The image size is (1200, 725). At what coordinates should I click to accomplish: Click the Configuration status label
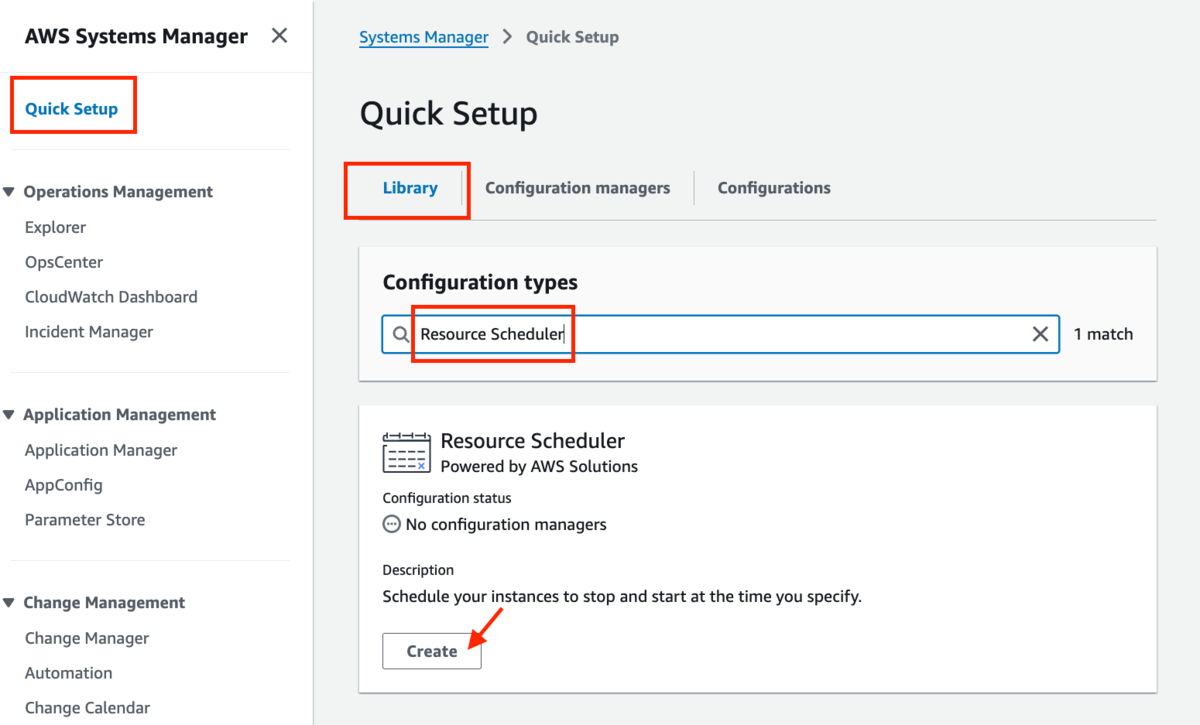pos(447,498)
